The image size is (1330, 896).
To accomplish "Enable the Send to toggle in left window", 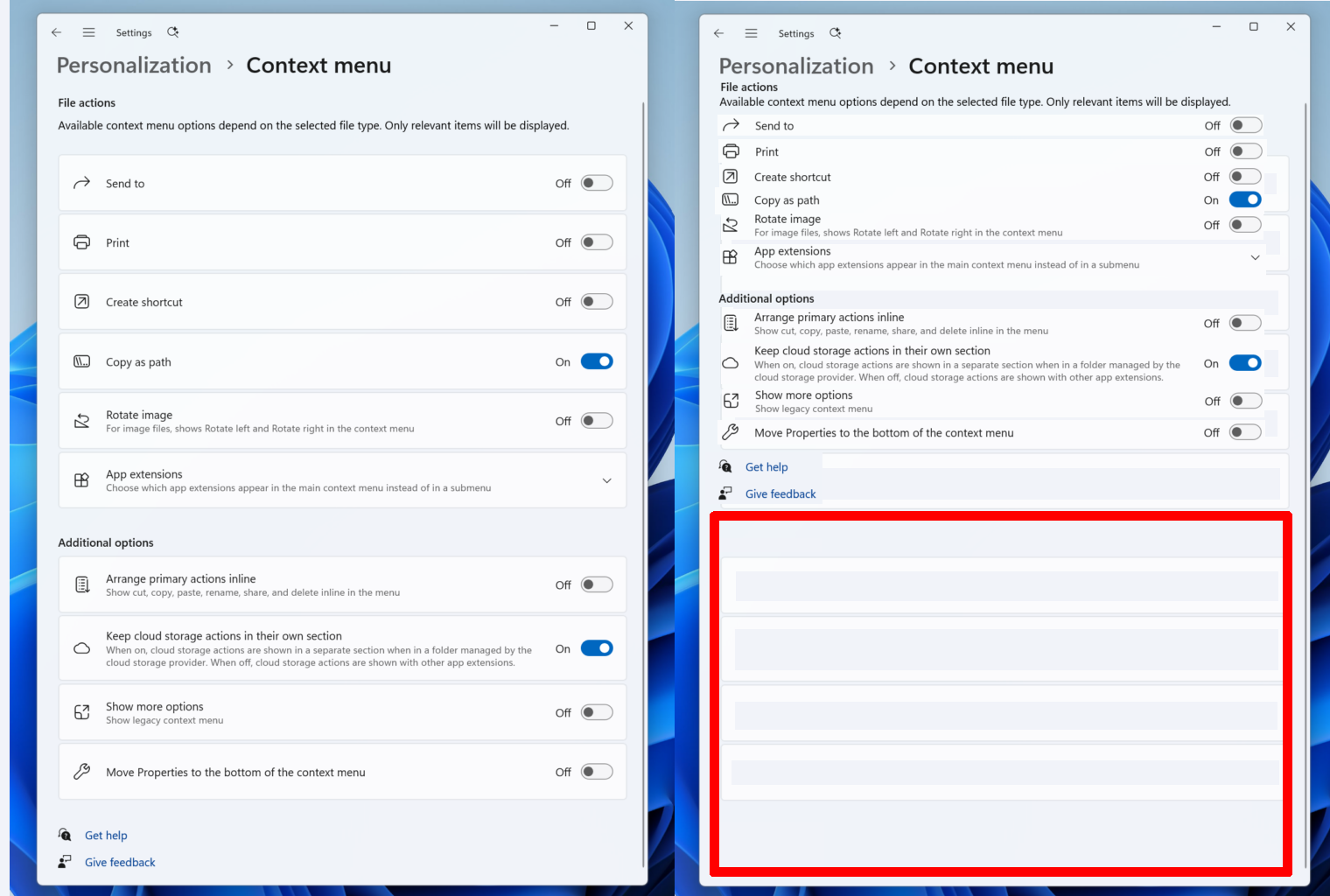I will [597, 183].
